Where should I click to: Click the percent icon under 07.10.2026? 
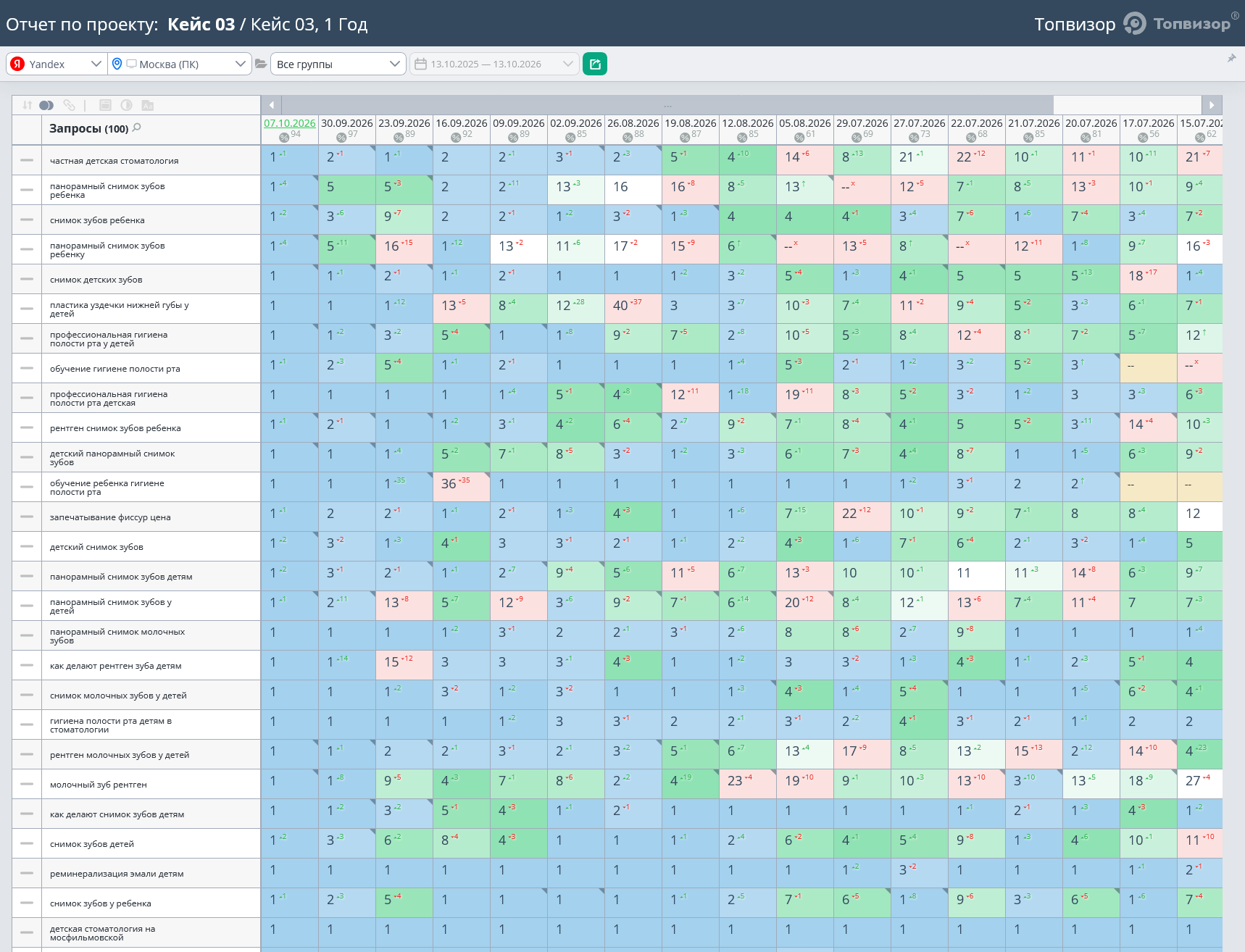pos(284,137)
